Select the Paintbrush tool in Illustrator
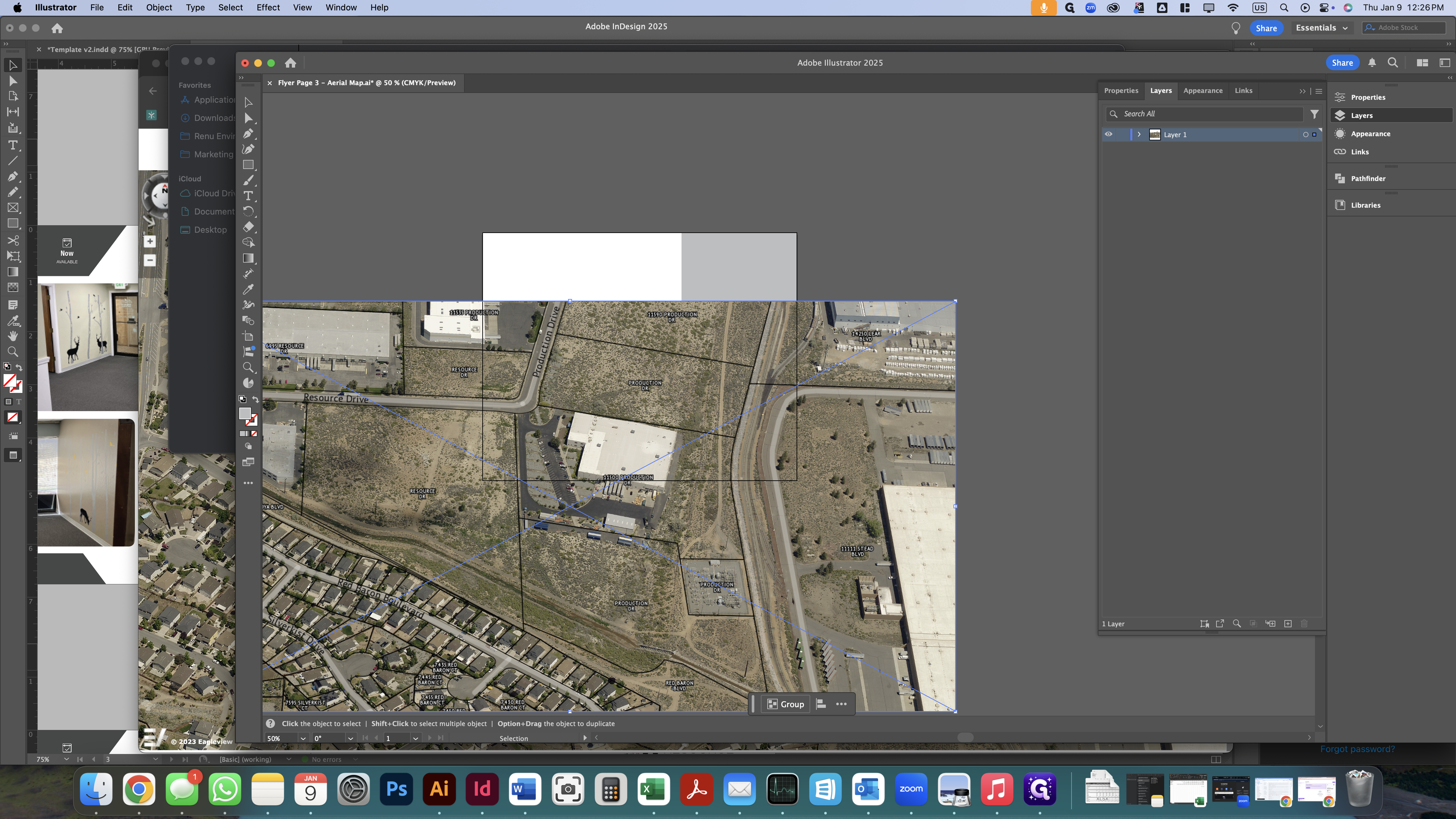 coord(248,180)
